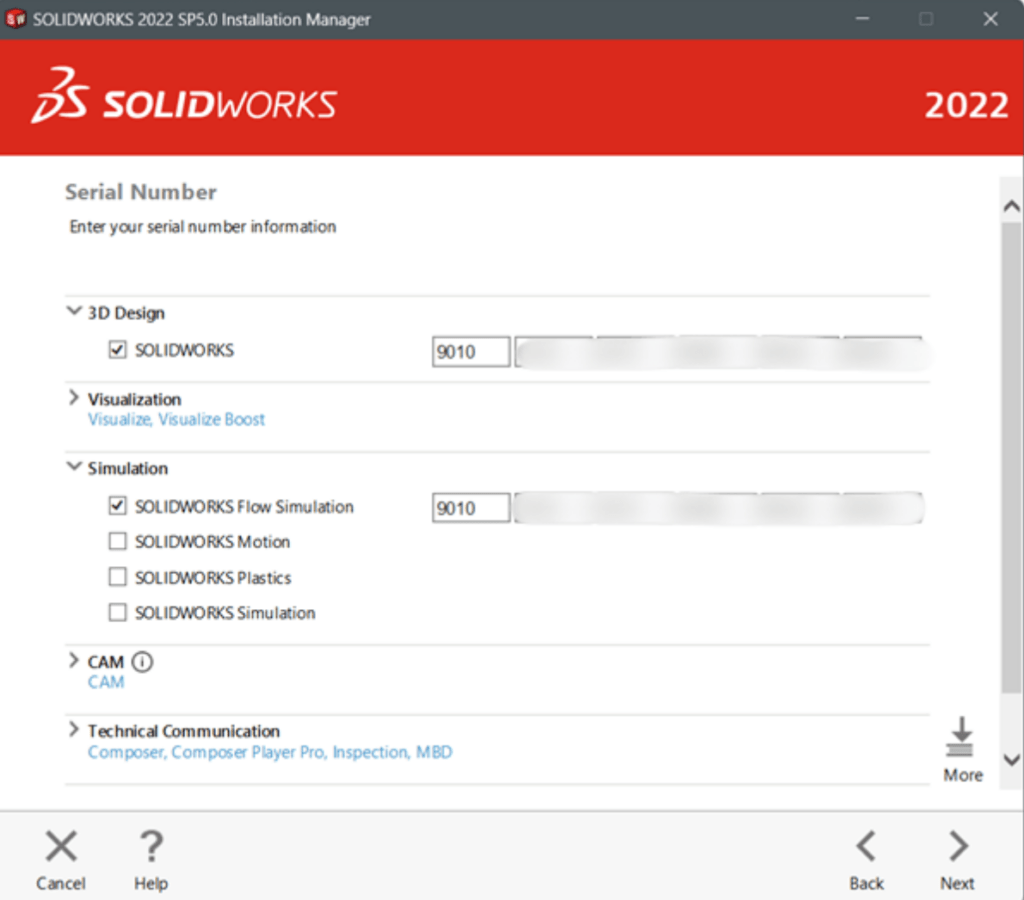1024x900 pixels.
Task: Open the Visualize, Visualize Boost link
Action: coord(176,419)
